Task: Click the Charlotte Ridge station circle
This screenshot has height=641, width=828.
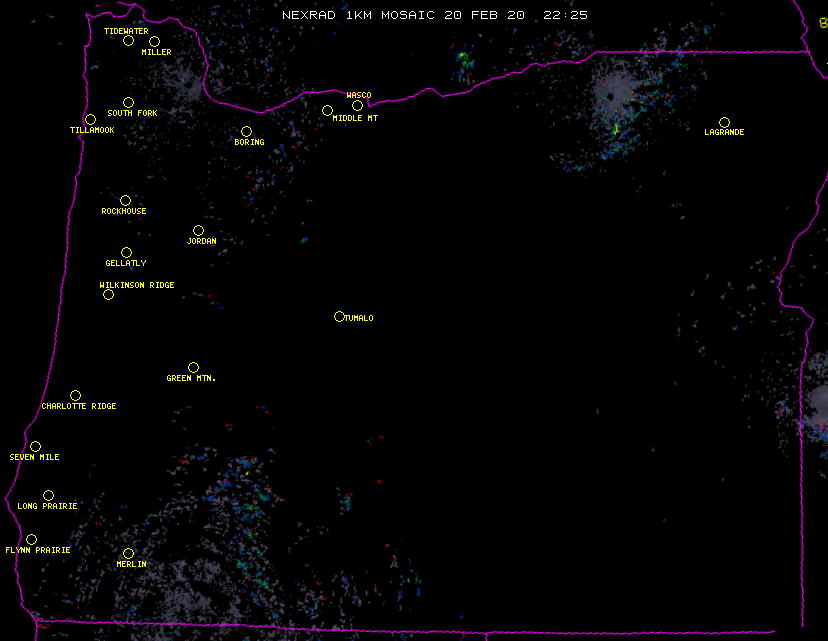Action: [x=75, y=396]
